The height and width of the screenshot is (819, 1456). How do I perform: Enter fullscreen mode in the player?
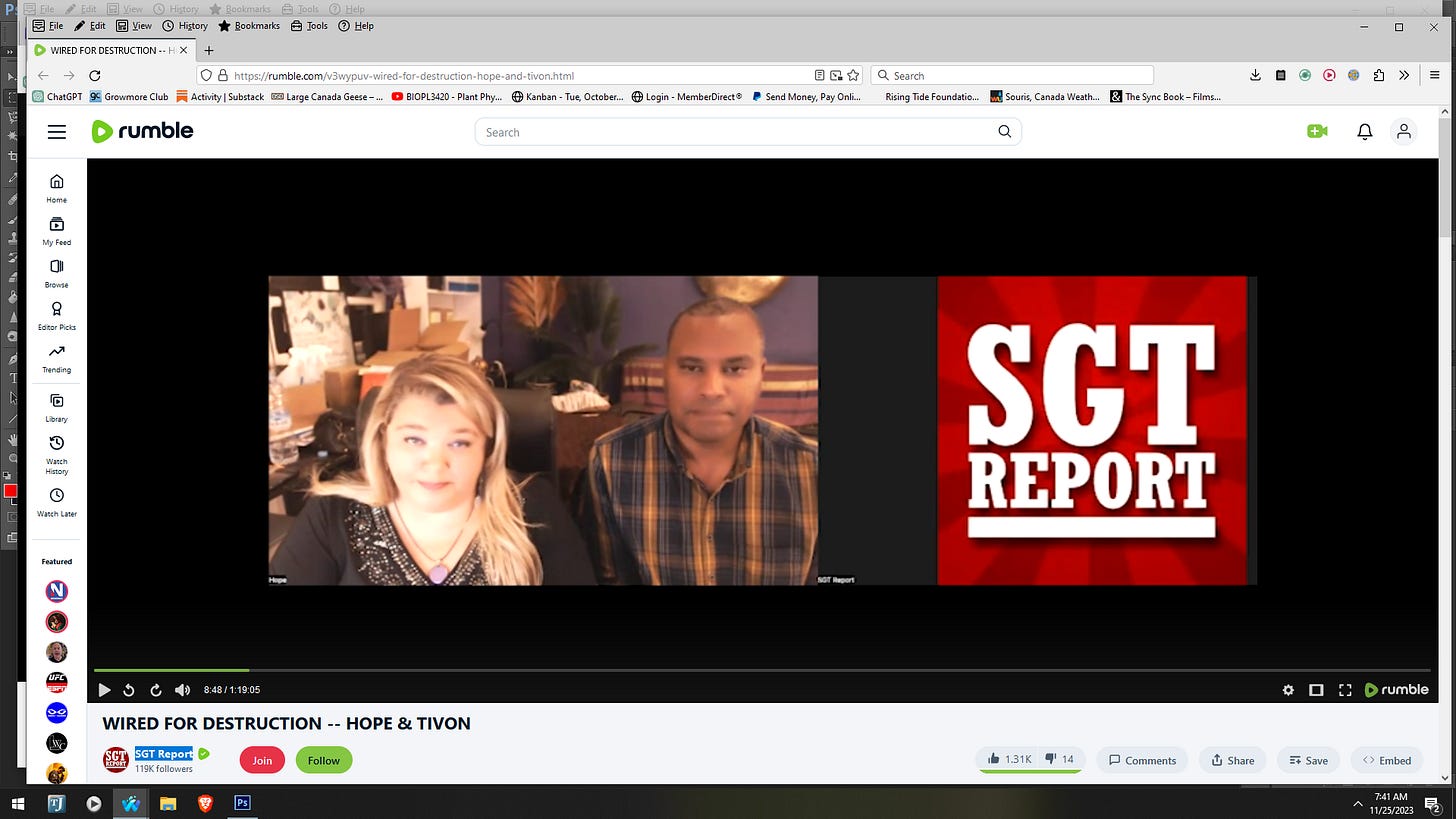(1345, 690)
